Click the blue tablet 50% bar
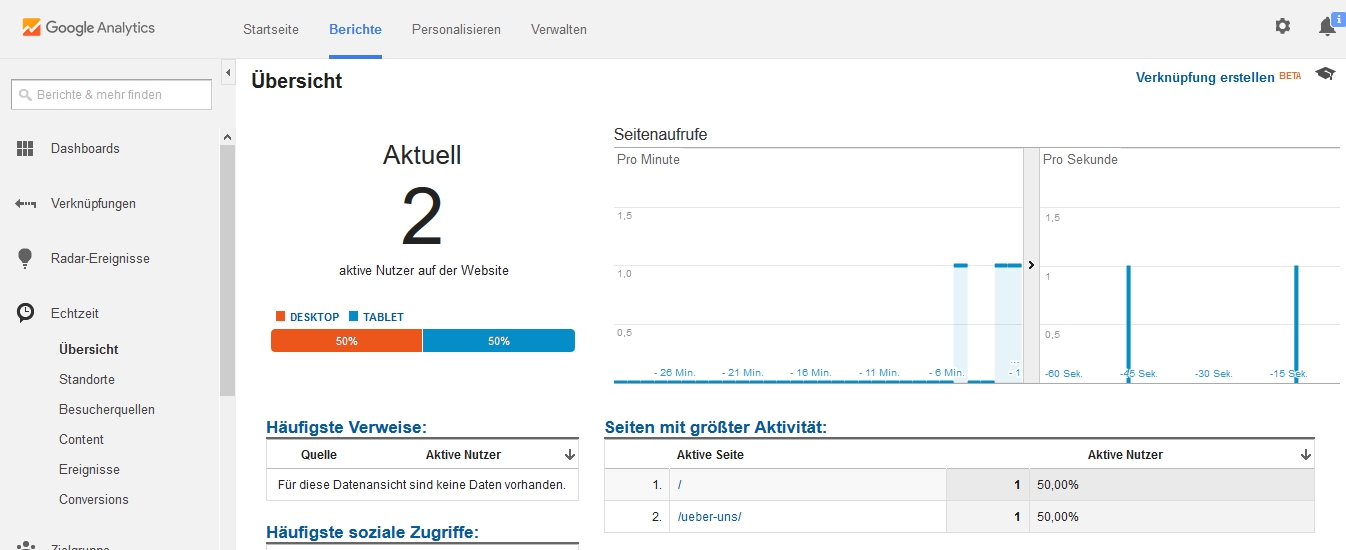 [499, 341]
